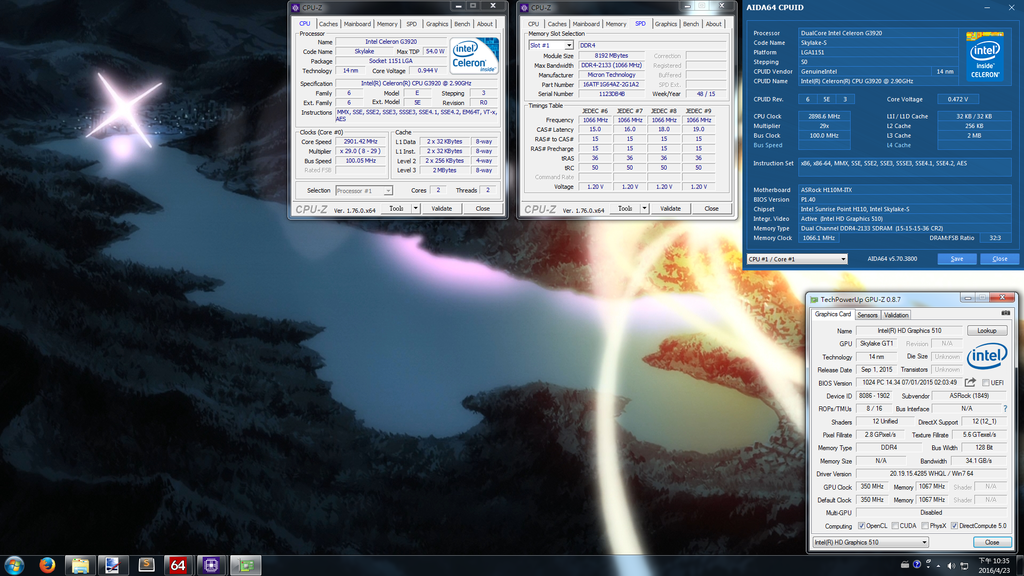
Task: Open the Caches tab in left CPU-Z window
Action: pos(328,24)
